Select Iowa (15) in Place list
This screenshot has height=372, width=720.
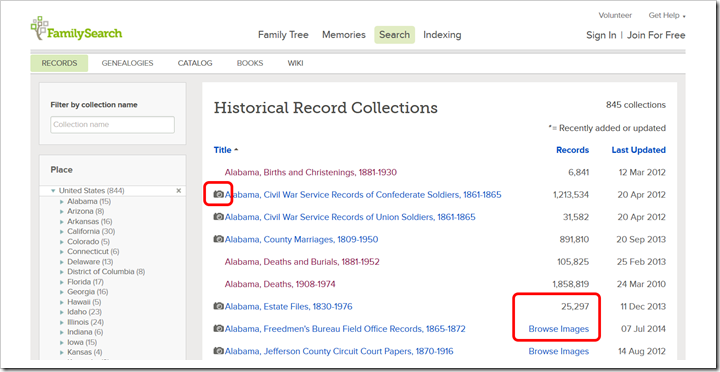pos(82,343)
